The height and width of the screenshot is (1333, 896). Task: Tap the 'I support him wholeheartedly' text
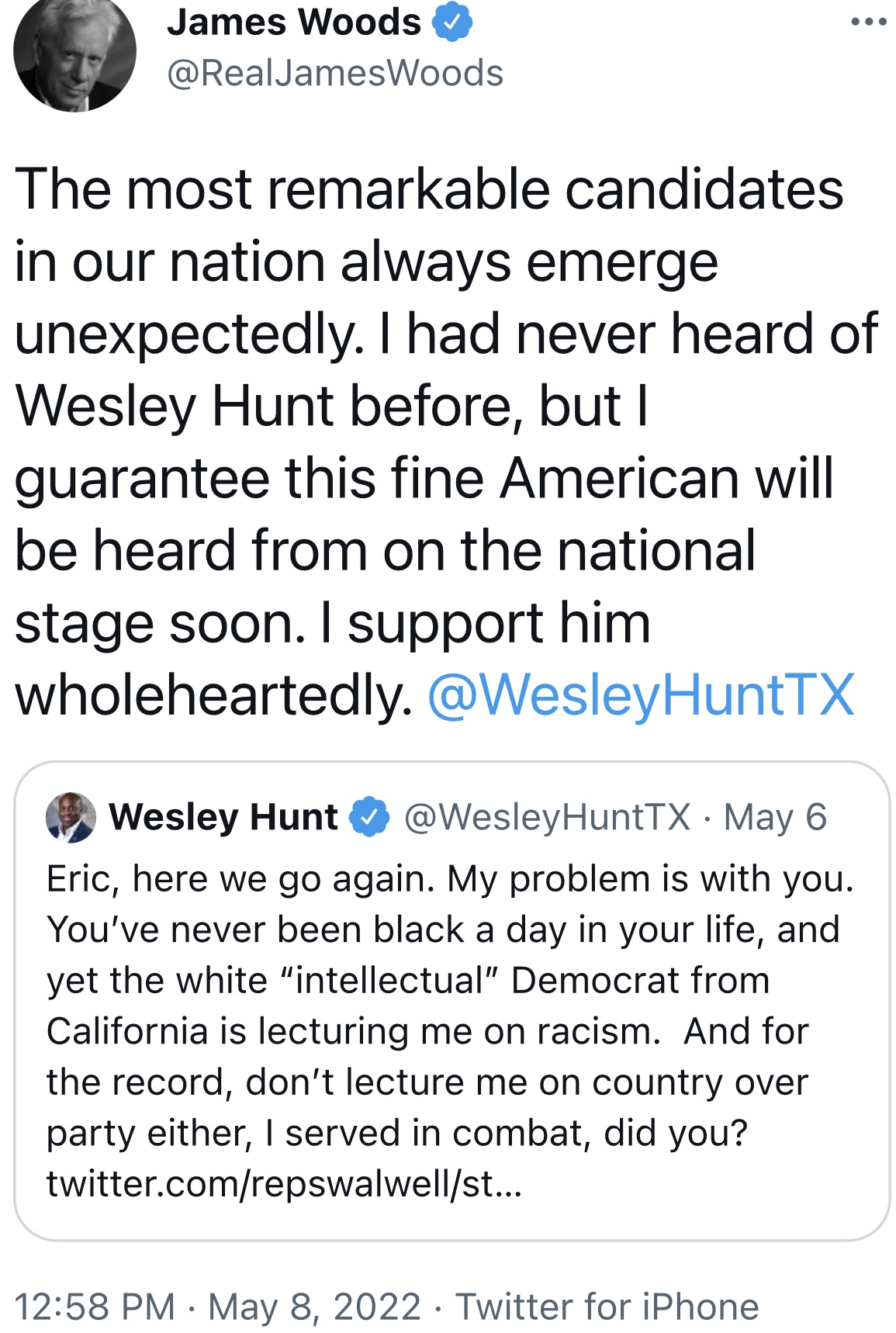pos(332,659)
